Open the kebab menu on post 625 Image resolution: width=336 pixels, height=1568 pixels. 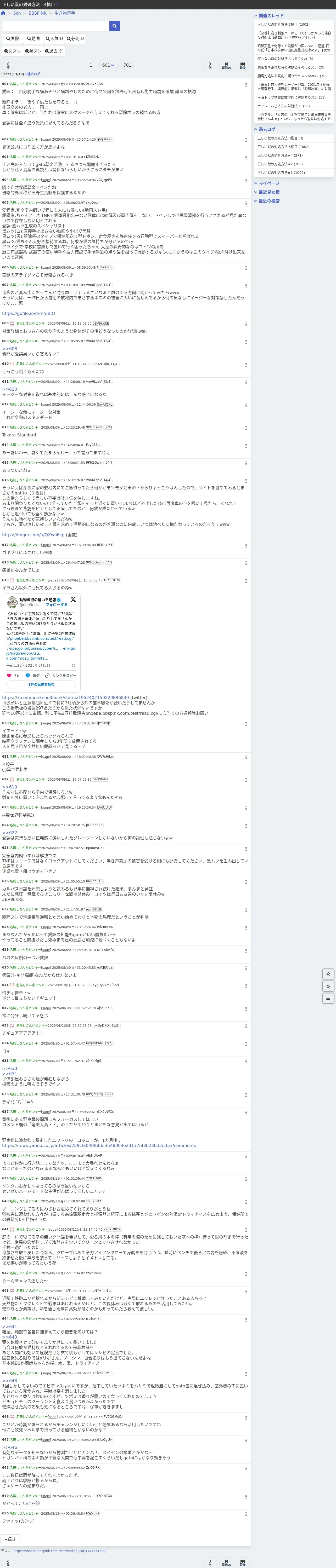click(x=246, y=849)
